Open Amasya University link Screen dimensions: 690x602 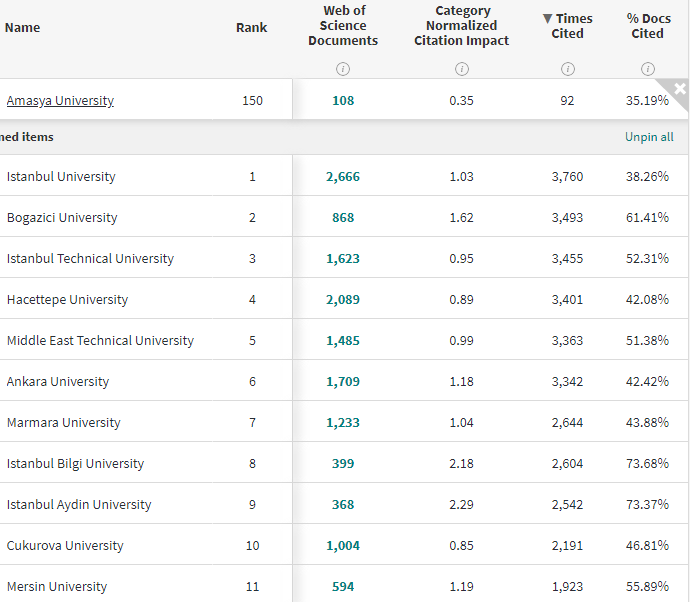tap(60, 101)
